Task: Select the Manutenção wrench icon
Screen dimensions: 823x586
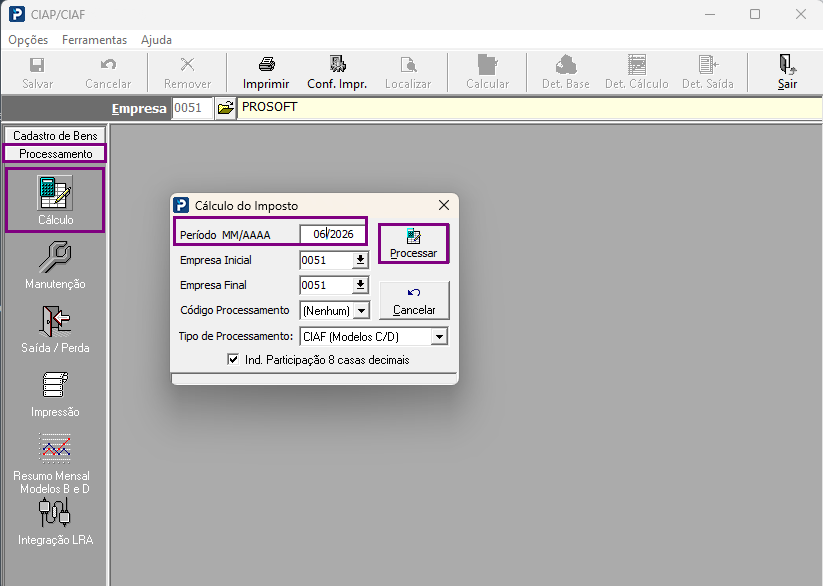Action: tap(55, 257)
